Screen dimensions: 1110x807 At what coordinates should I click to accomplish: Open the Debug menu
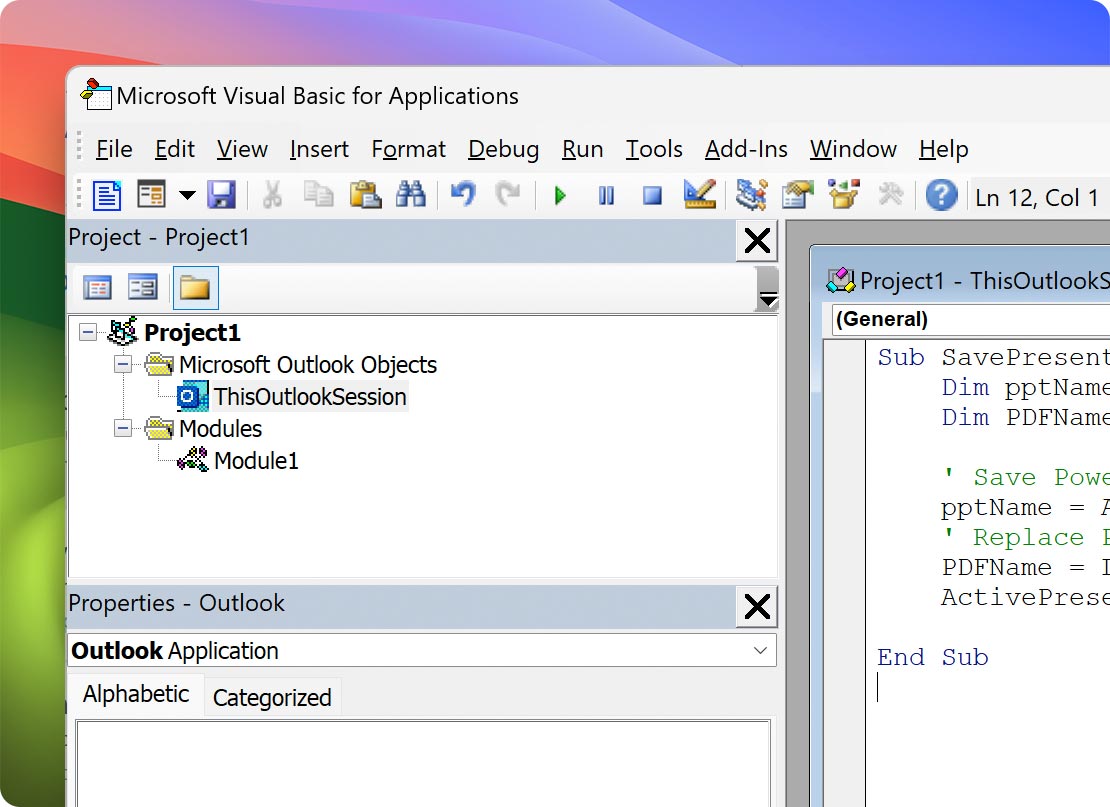coord(503,149)
